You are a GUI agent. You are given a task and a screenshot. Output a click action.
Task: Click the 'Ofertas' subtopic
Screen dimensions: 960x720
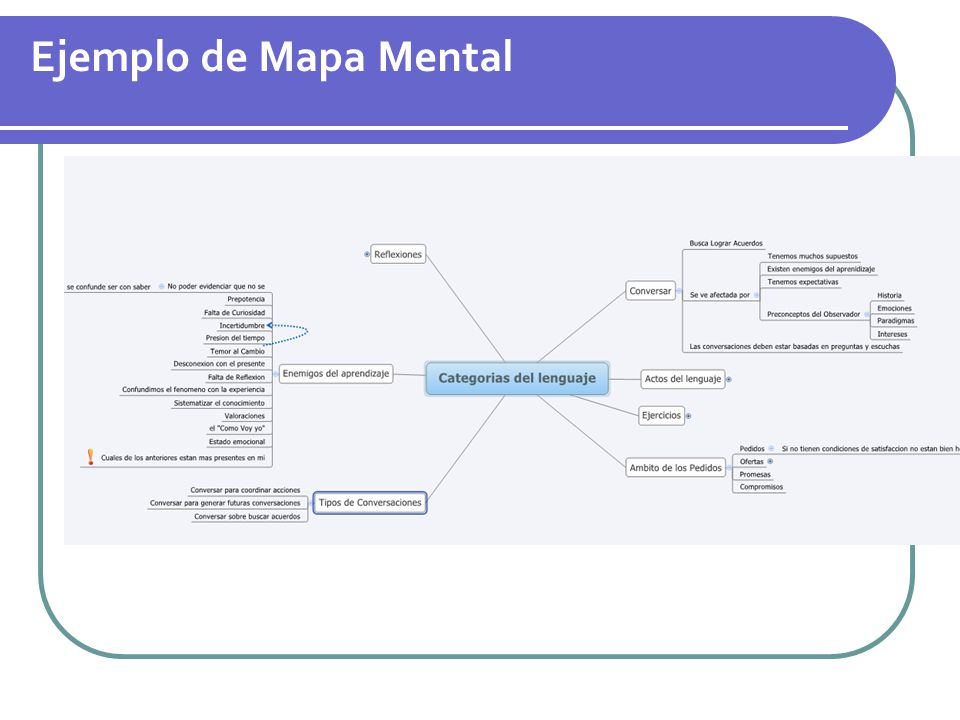[x=751, y=462]
